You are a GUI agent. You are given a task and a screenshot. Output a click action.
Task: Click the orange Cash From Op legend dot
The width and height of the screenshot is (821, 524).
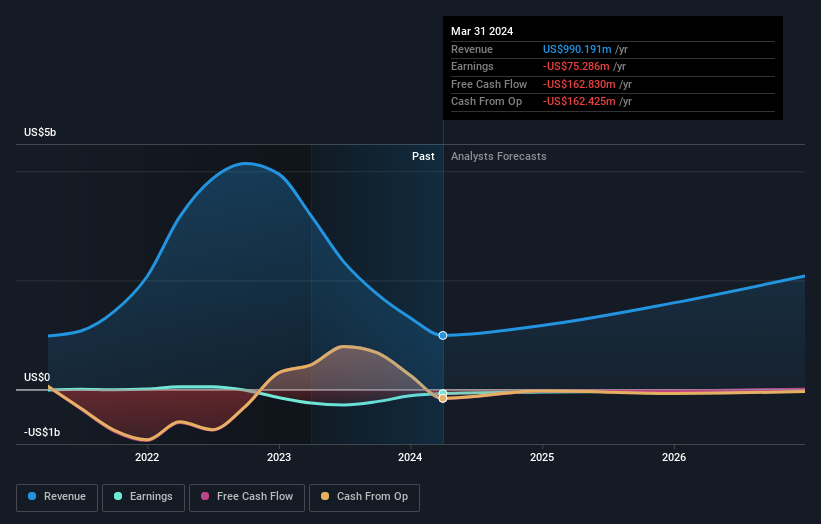[x=325, y=496]
